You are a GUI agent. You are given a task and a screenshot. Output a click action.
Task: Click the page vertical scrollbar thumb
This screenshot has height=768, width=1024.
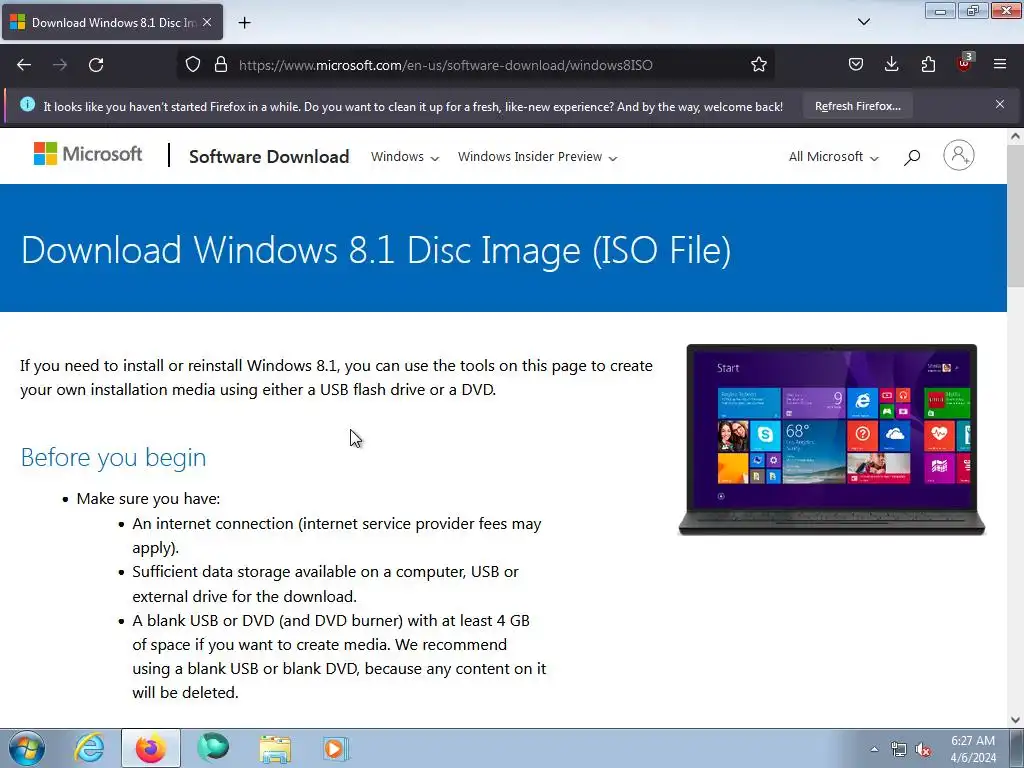[x=1015, y=216]
